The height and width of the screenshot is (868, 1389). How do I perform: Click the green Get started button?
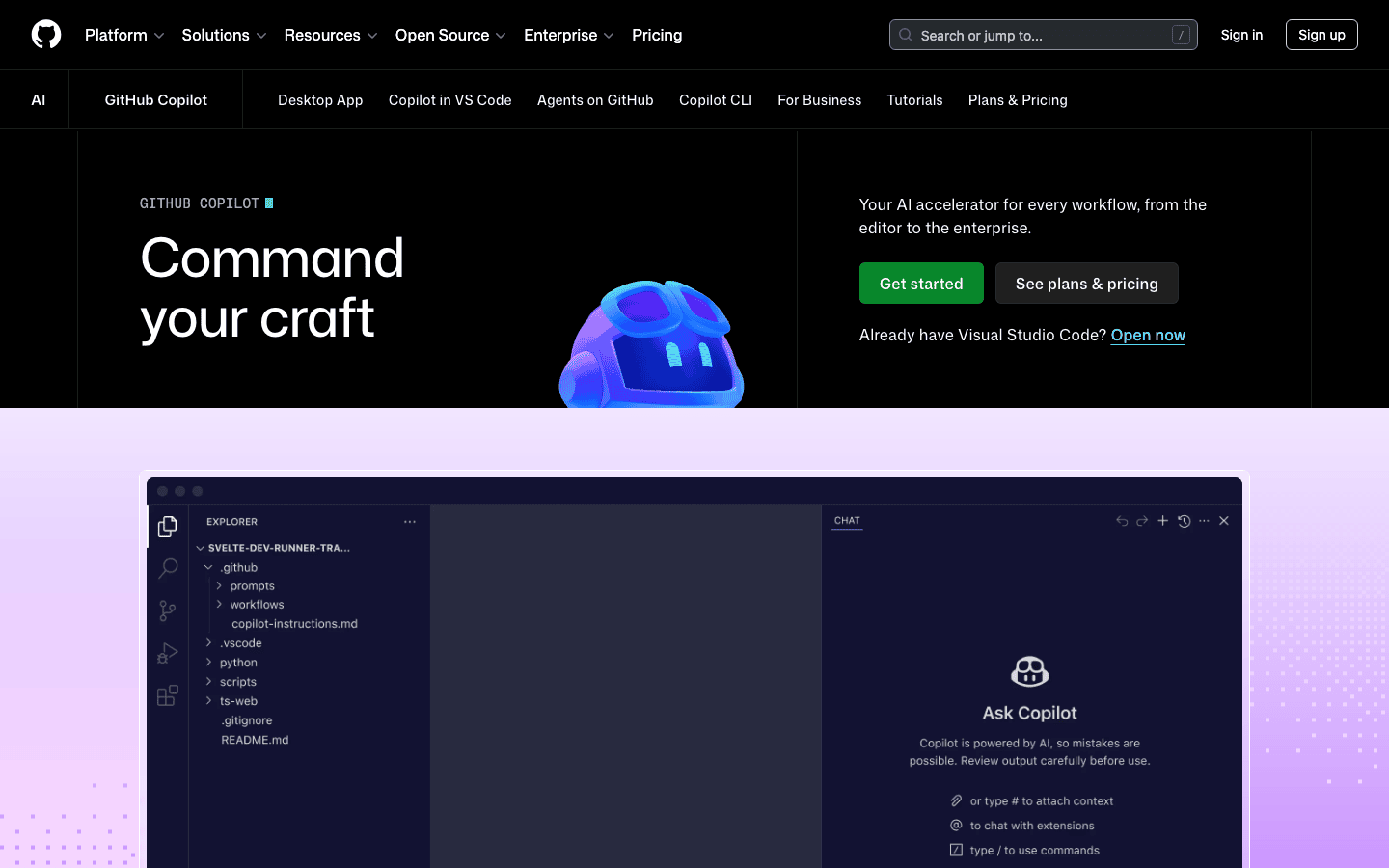921,284
